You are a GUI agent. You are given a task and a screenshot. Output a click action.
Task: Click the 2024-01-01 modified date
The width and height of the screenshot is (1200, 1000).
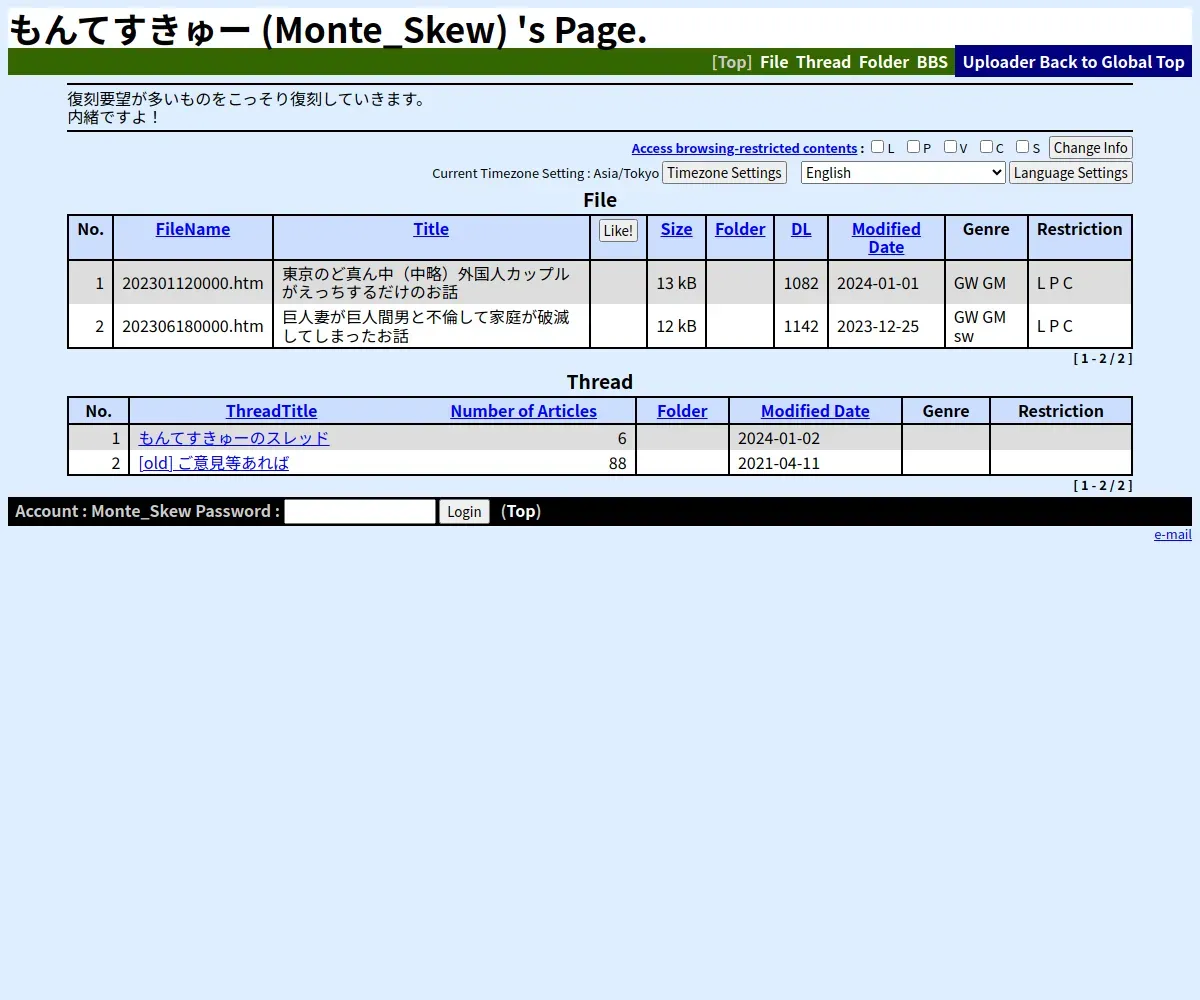tap(878, 283)
